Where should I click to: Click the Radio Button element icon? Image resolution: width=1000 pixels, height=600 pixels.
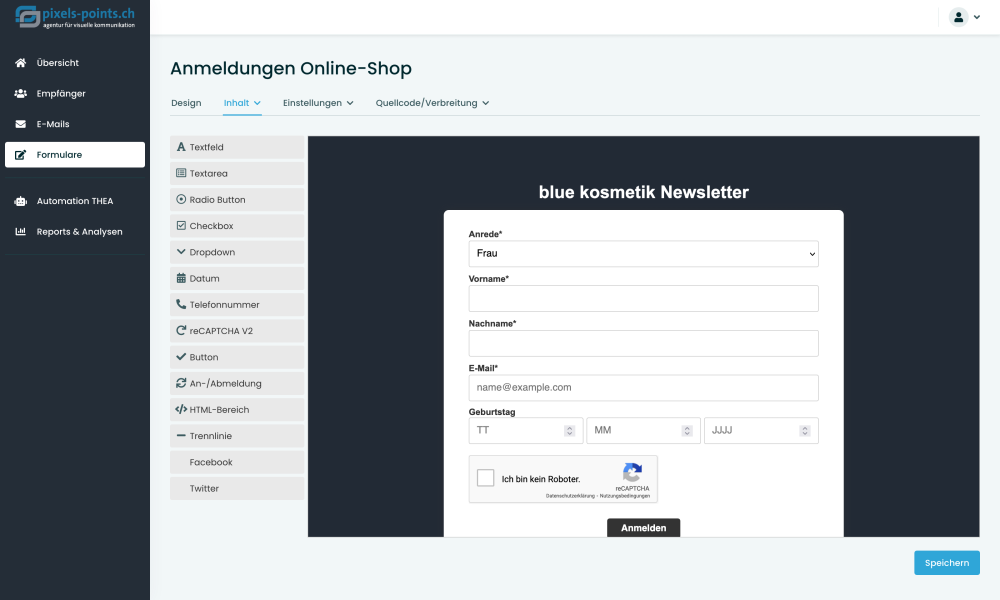[x=181, y=199]
